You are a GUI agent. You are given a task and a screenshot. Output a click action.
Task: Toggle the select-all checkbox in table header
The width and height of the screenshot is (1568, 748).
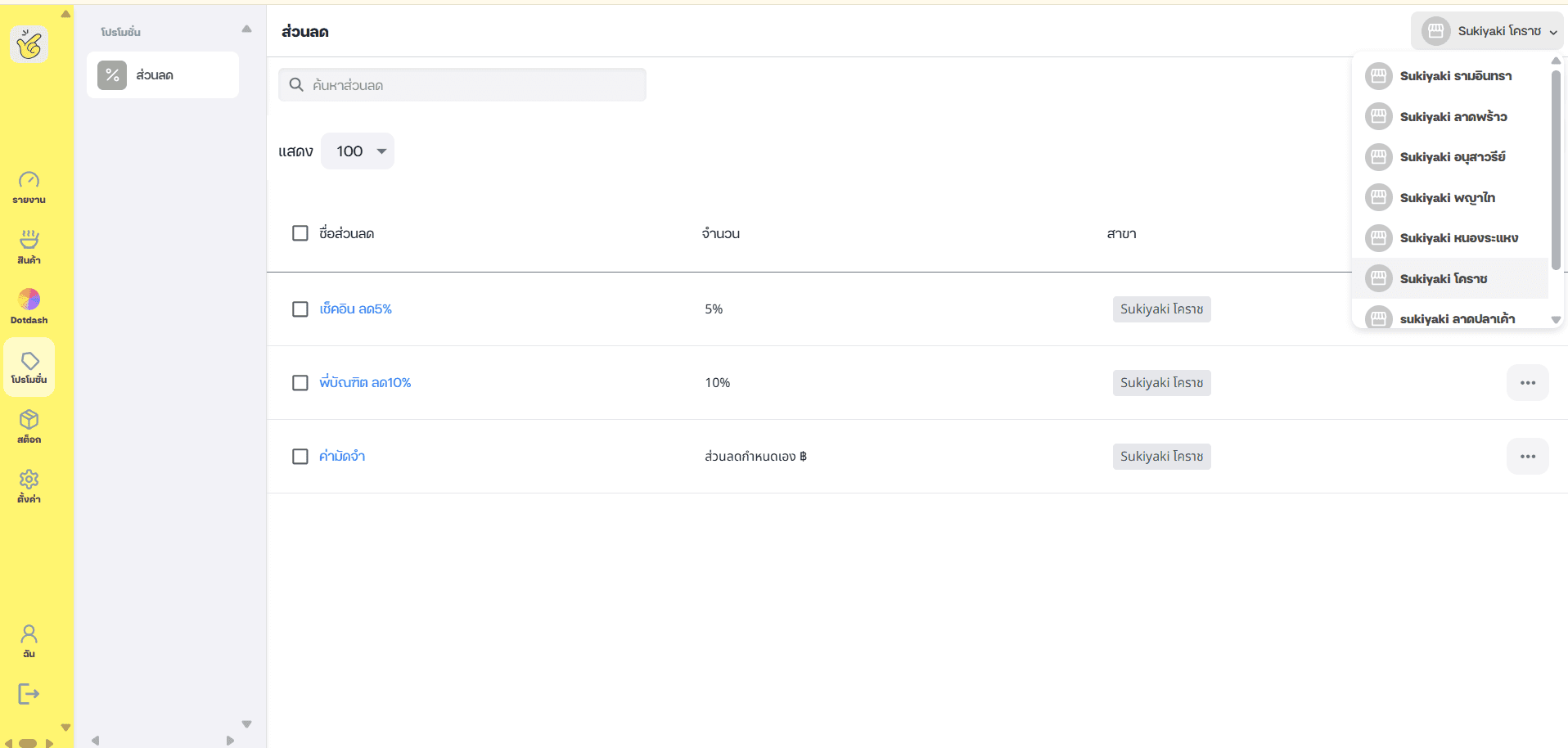(x=300, y=233)
